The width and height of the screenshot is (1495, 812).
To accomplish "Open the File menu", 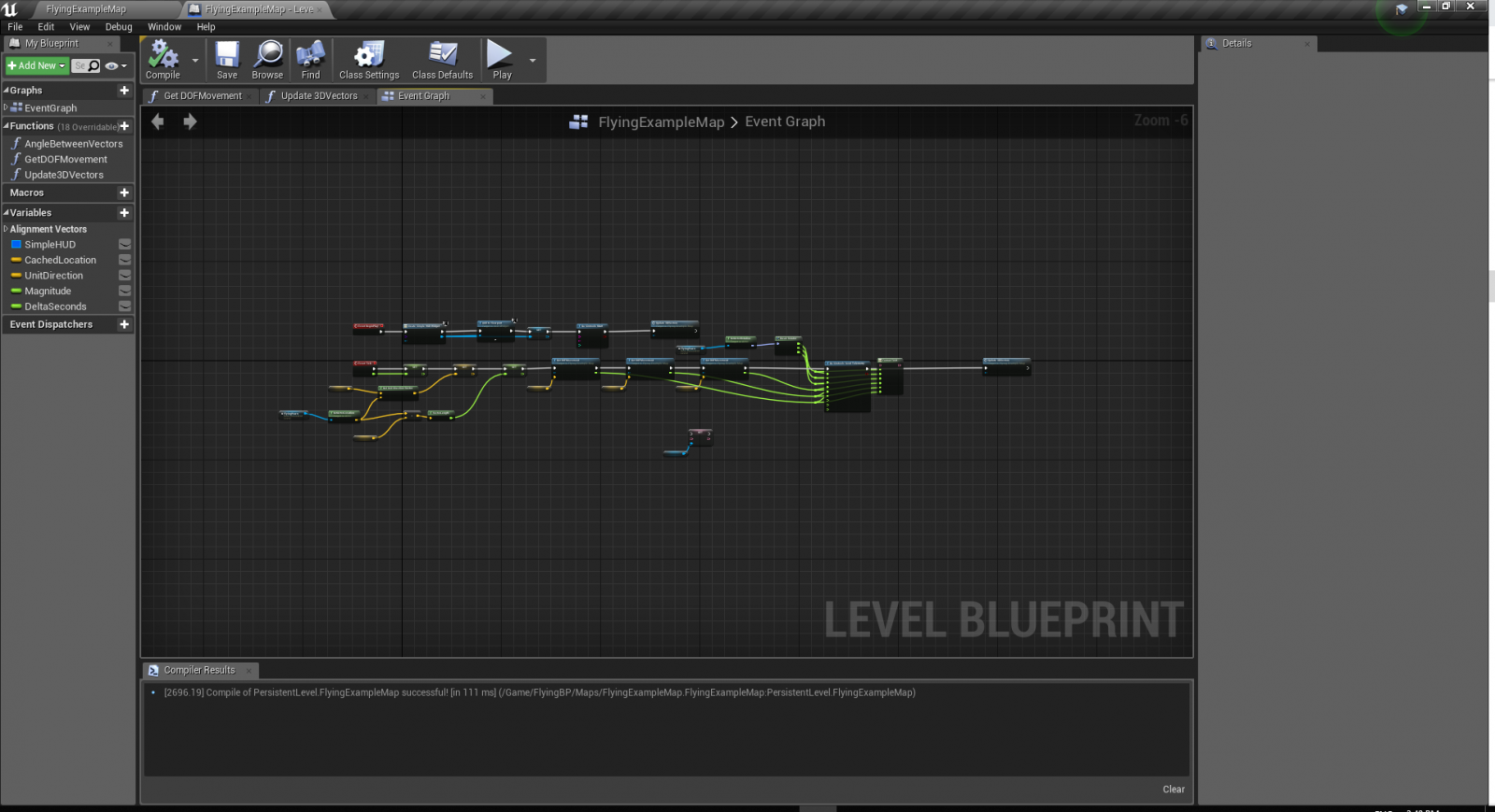I will coord(15,27).
